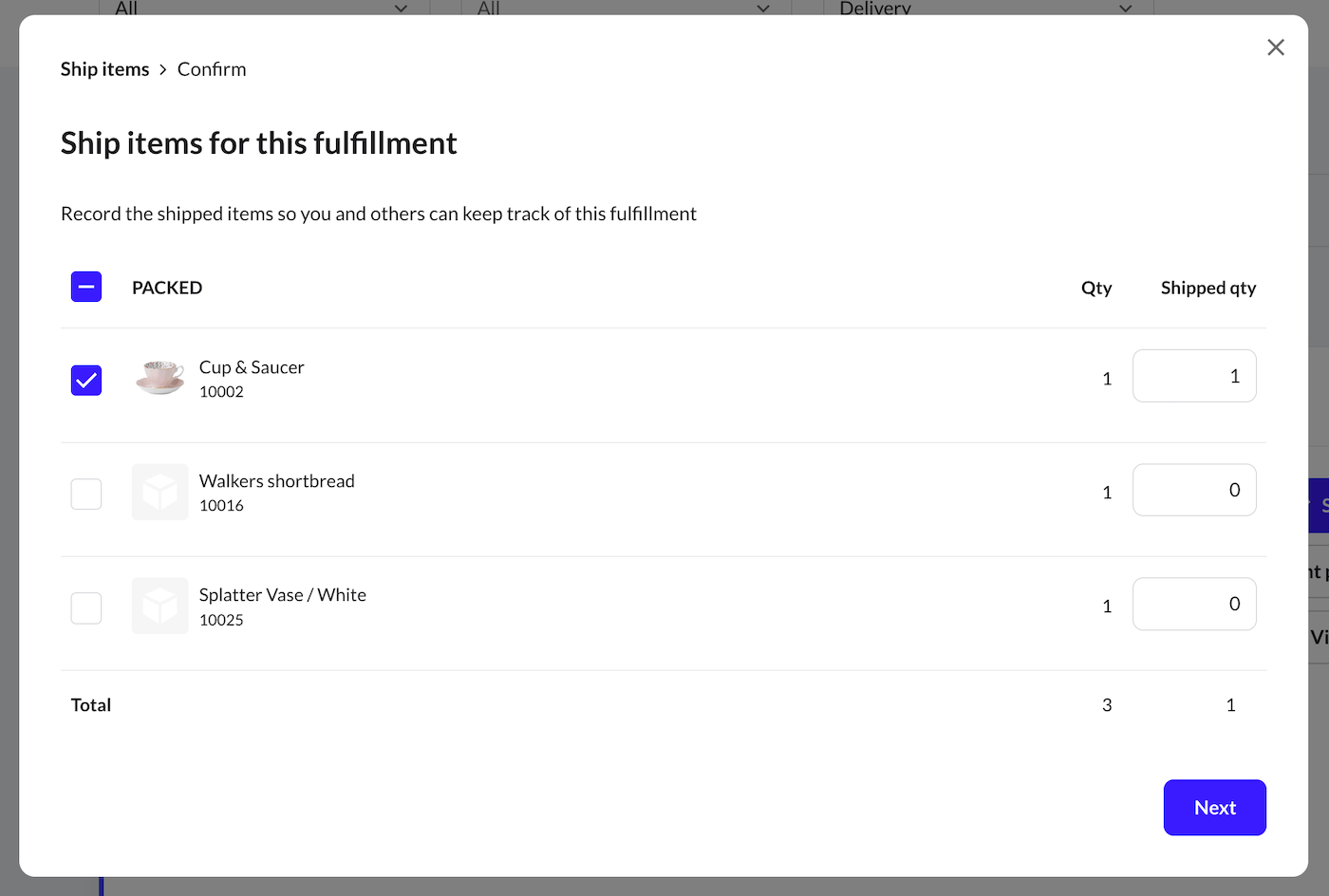The image size is (1329, 896).
Task: Open the first All filter dropdown
Action: 264,8
